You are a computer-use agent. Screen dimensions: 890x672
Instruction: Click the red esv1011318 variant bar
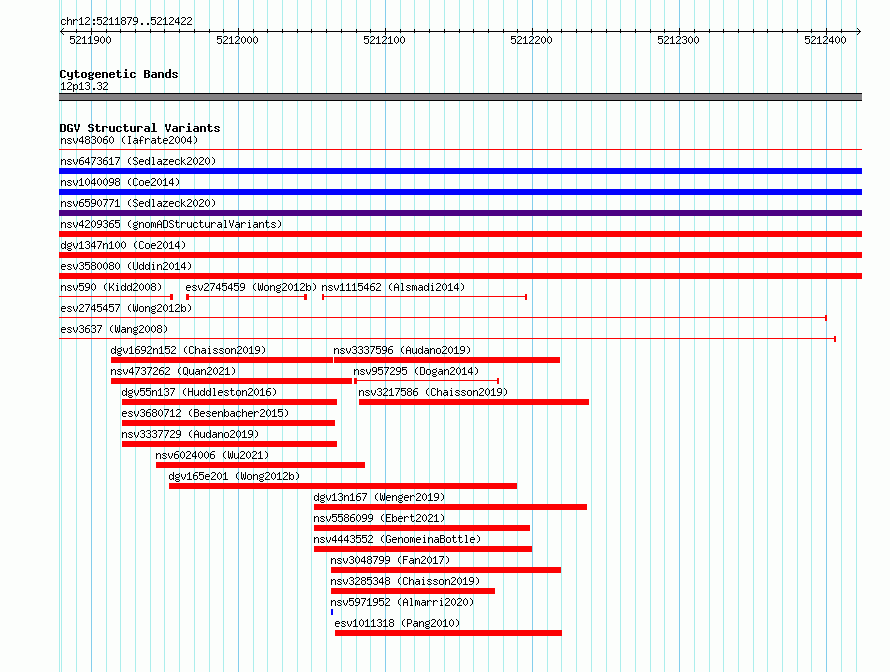pyautogui.click(x=448, y=633)
